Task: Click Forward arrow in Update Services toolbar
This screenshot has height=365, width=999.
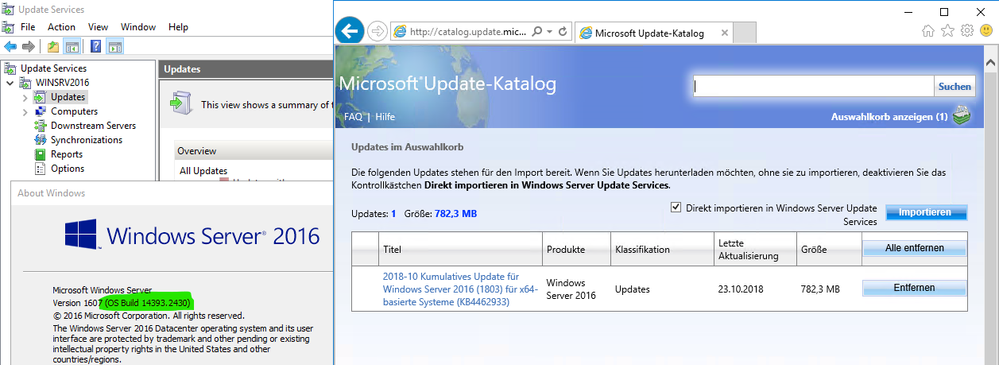Action: (28, 47)
